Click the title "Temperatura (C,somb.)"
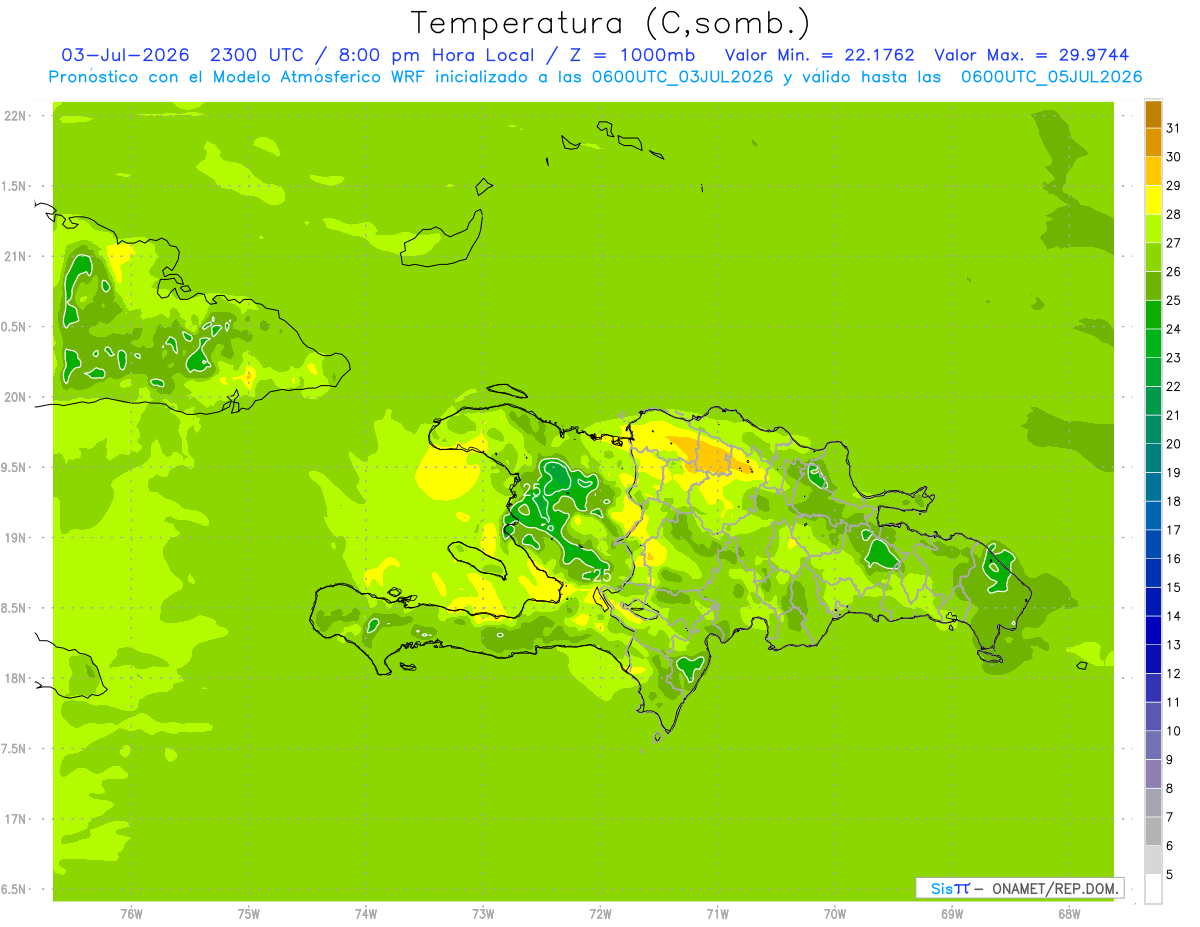This screenshot has width=1200, height=927. (611, 23)
